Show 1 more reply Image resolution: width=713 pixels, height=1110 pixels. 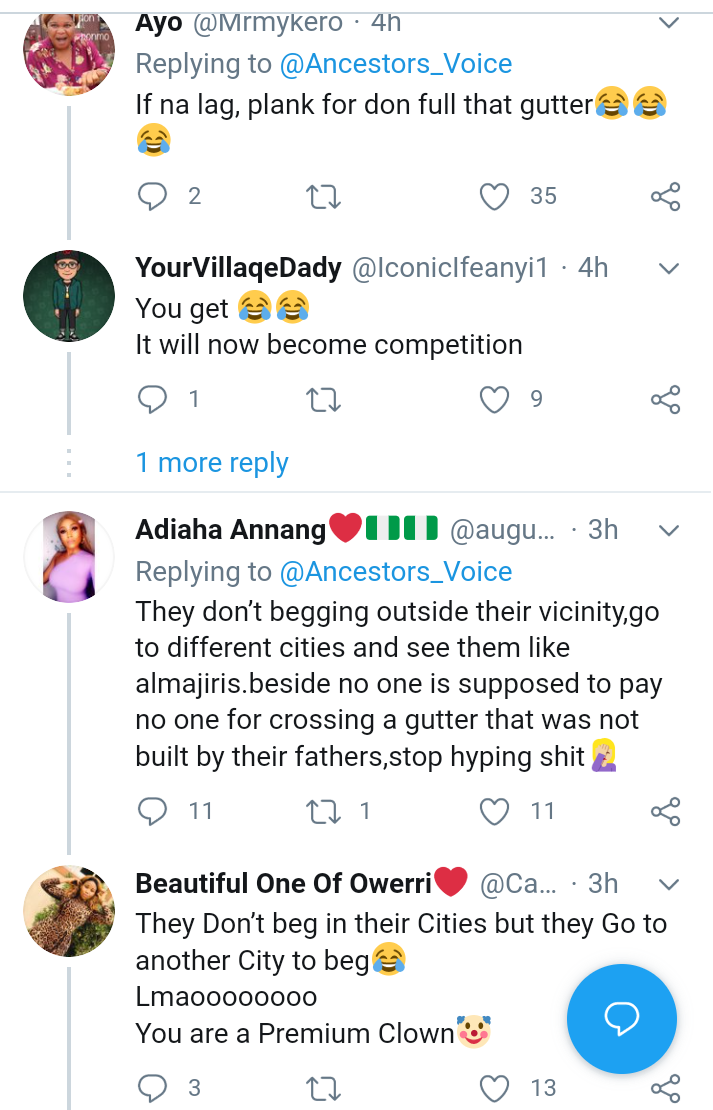click(x=212, y=463)
